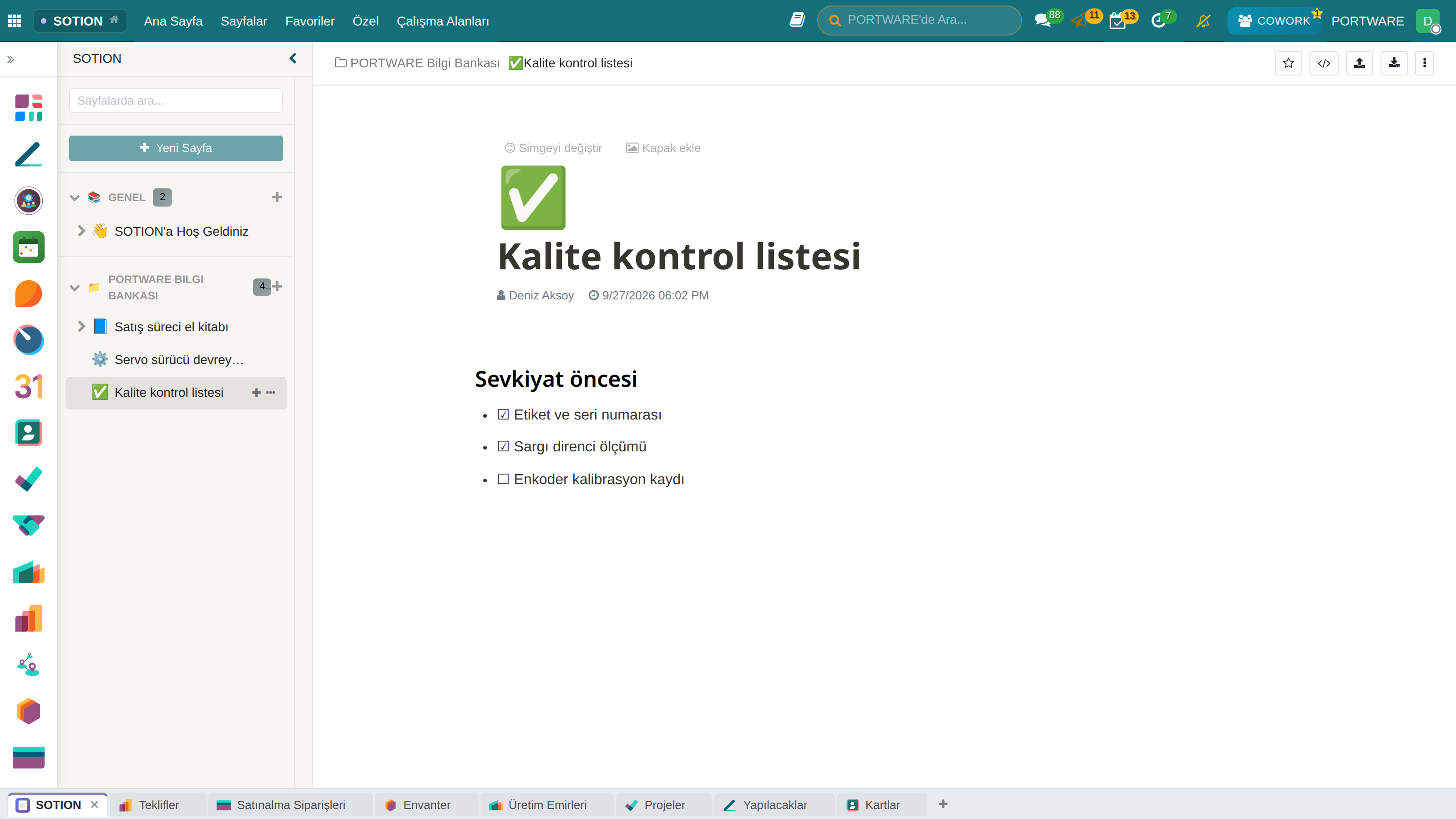1456x819 pixels.
Task: Open Servo sürücü devrey… page
Action: [x=176, y=359]
